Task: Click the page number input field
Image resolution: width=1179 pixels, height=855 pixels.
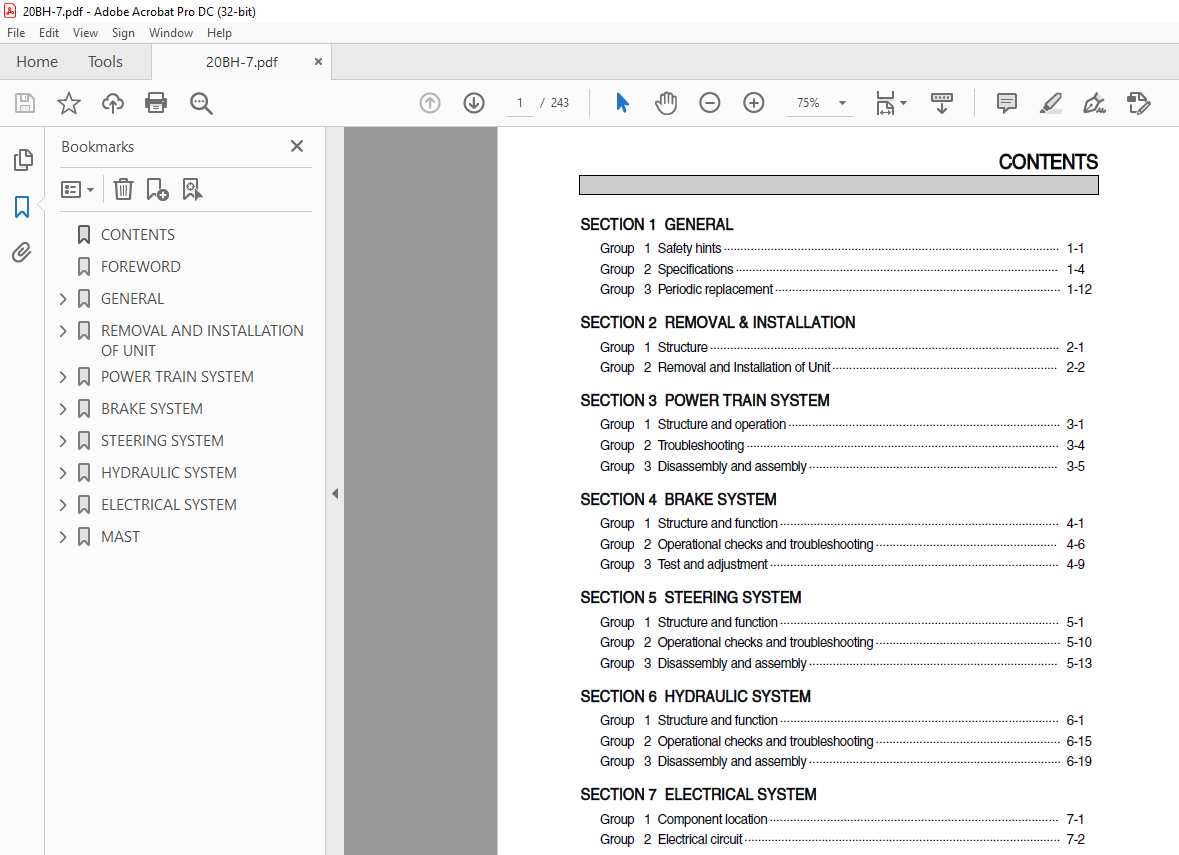Action: point(520,103)
